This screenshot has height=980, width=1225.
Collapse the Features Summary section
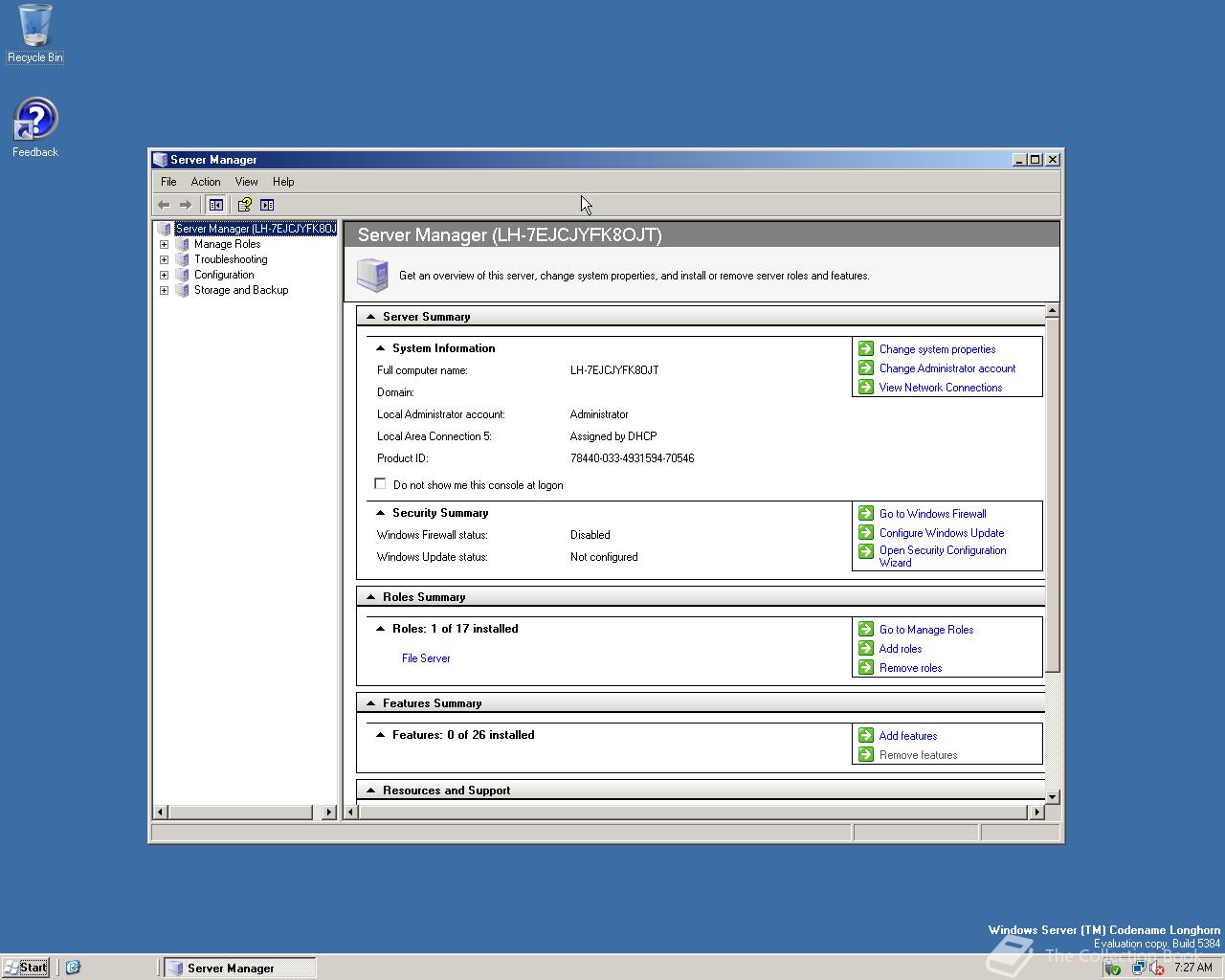pyautogui.click(x=371, y=702)
